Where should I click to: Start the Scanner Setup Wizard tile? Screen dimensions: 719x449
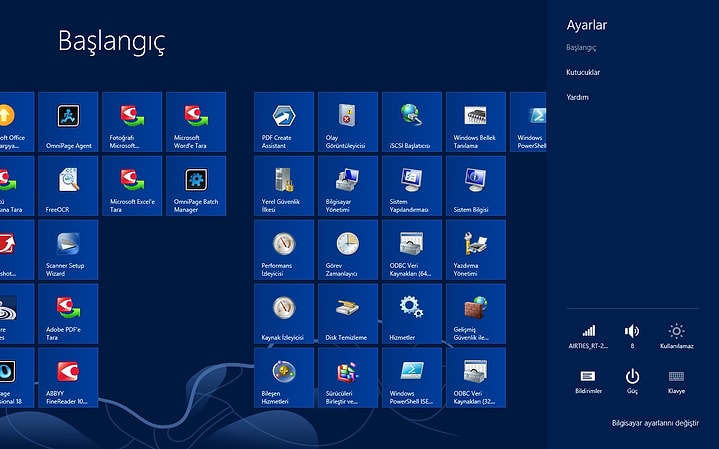(68, 249)
